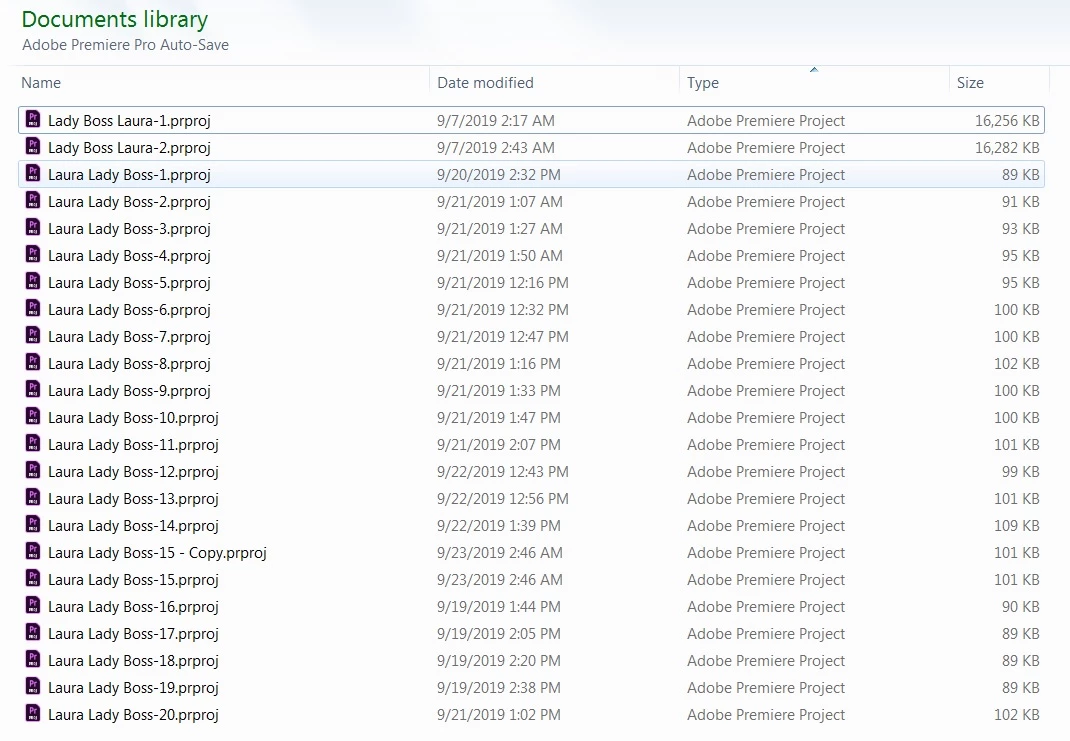Click the Laura Lady Boss-14.prproj file icon

point(33,525)
